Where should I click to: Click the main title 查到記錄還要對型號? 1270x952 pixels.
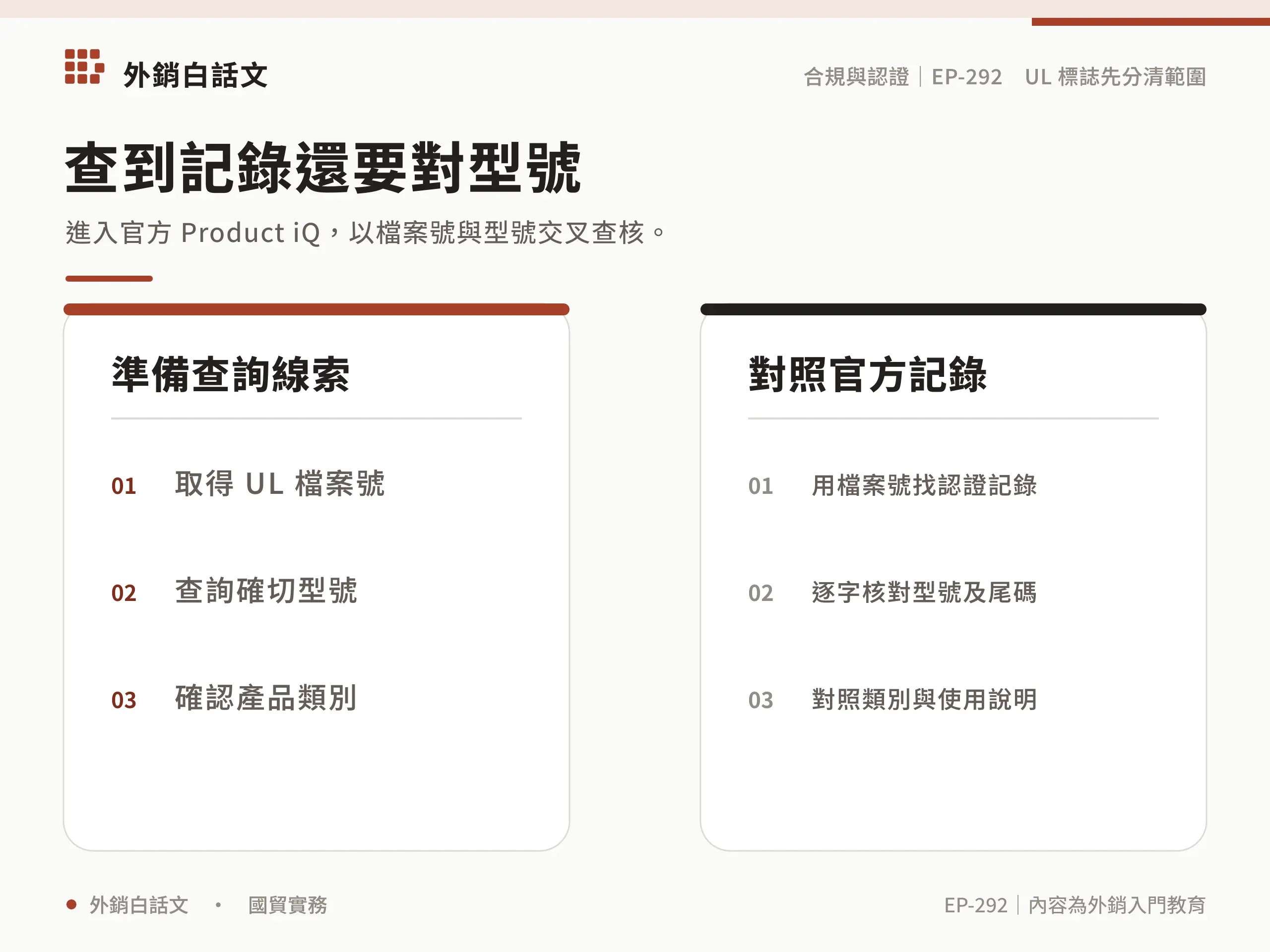click(x=323, y=168)
